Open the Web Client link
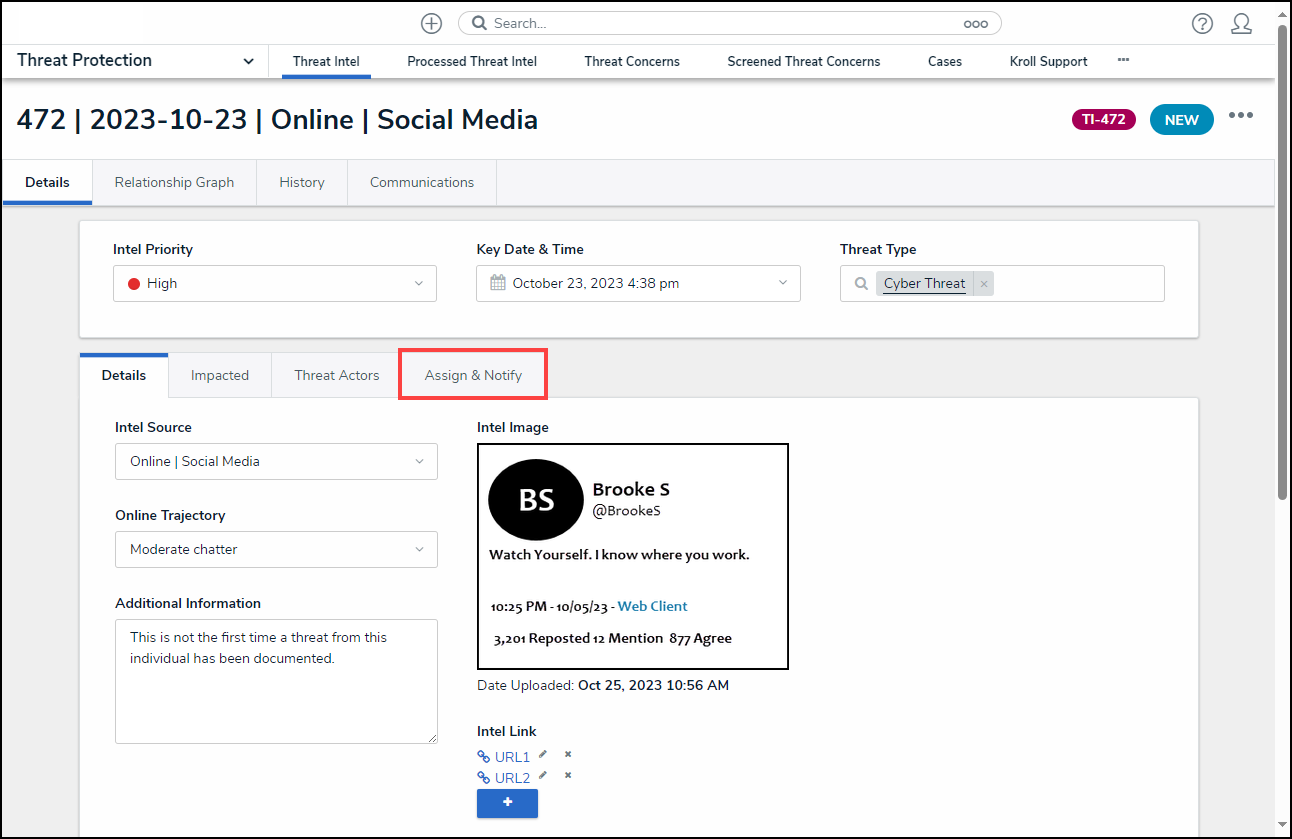This screenshot has width=1292, height=839. (x=652, y=606)
